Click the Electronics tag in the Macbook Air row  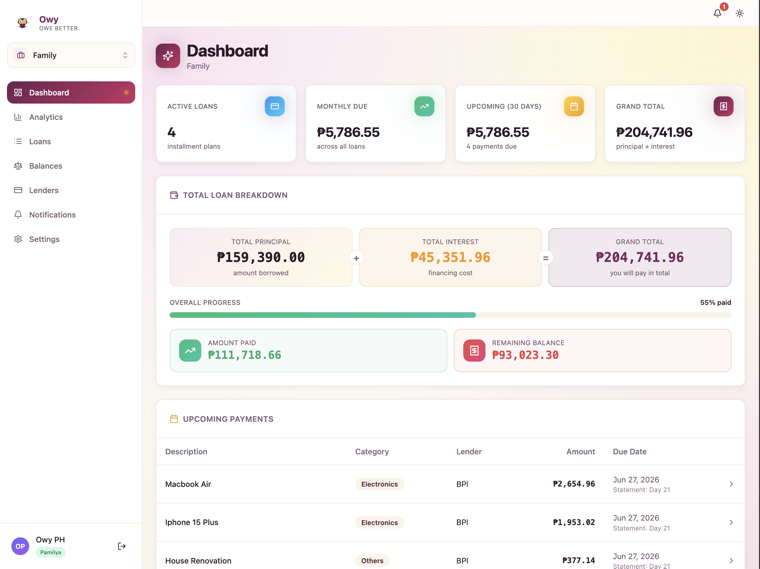[x=380, y=484]
